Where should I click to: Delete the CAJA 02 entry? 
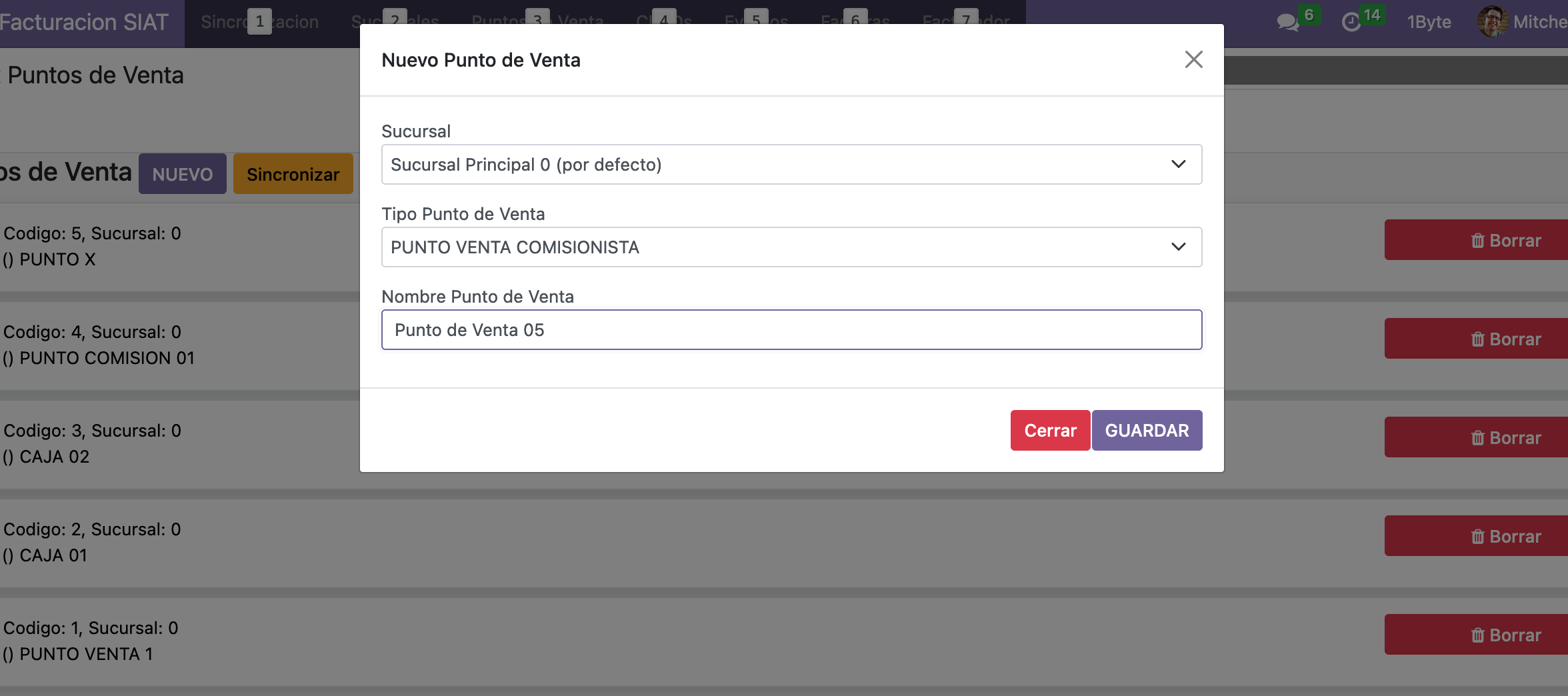pyautogui.click(x=1505, y=437)
